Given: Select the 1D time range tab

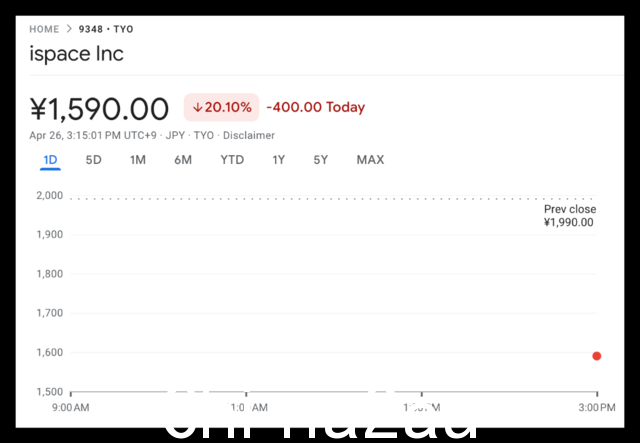Looking at the screenshot, I should tap(50, 160).
